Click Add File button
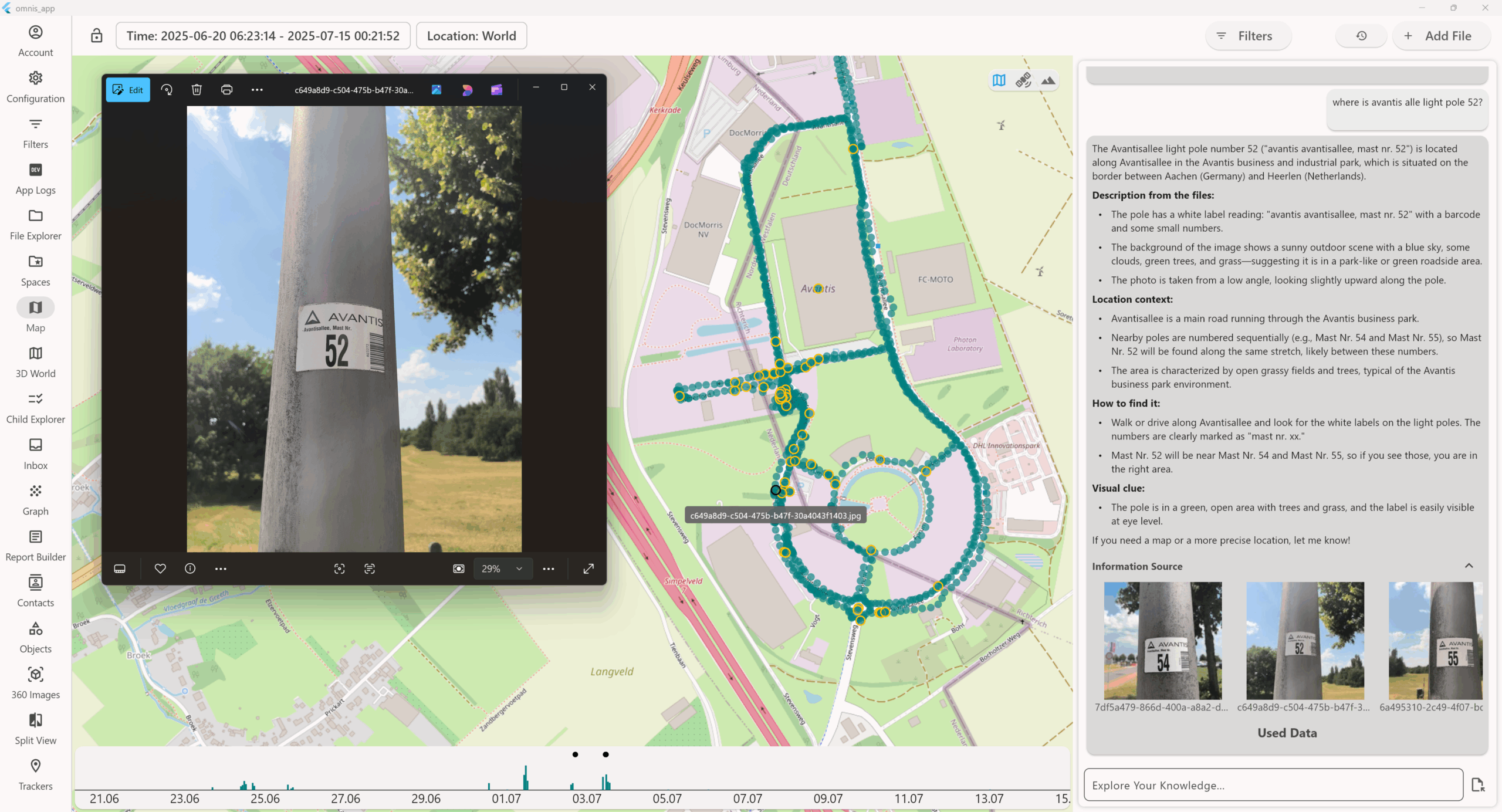This screenshot has width=1502, height=812. click(x=1440, y=36)
